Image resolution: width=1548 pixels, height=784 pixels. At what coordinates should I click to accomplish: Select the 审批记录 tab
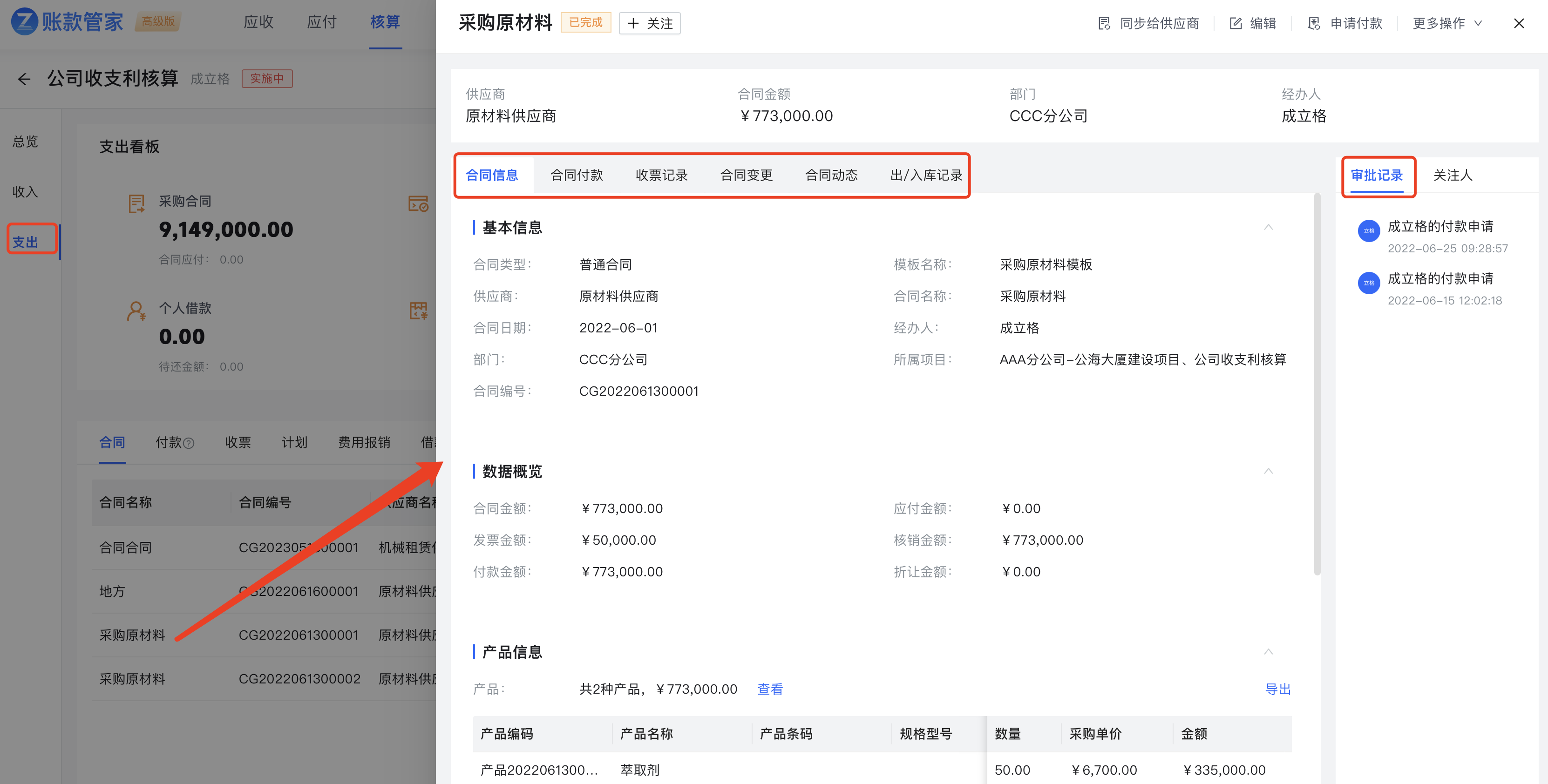point(1377,176)
